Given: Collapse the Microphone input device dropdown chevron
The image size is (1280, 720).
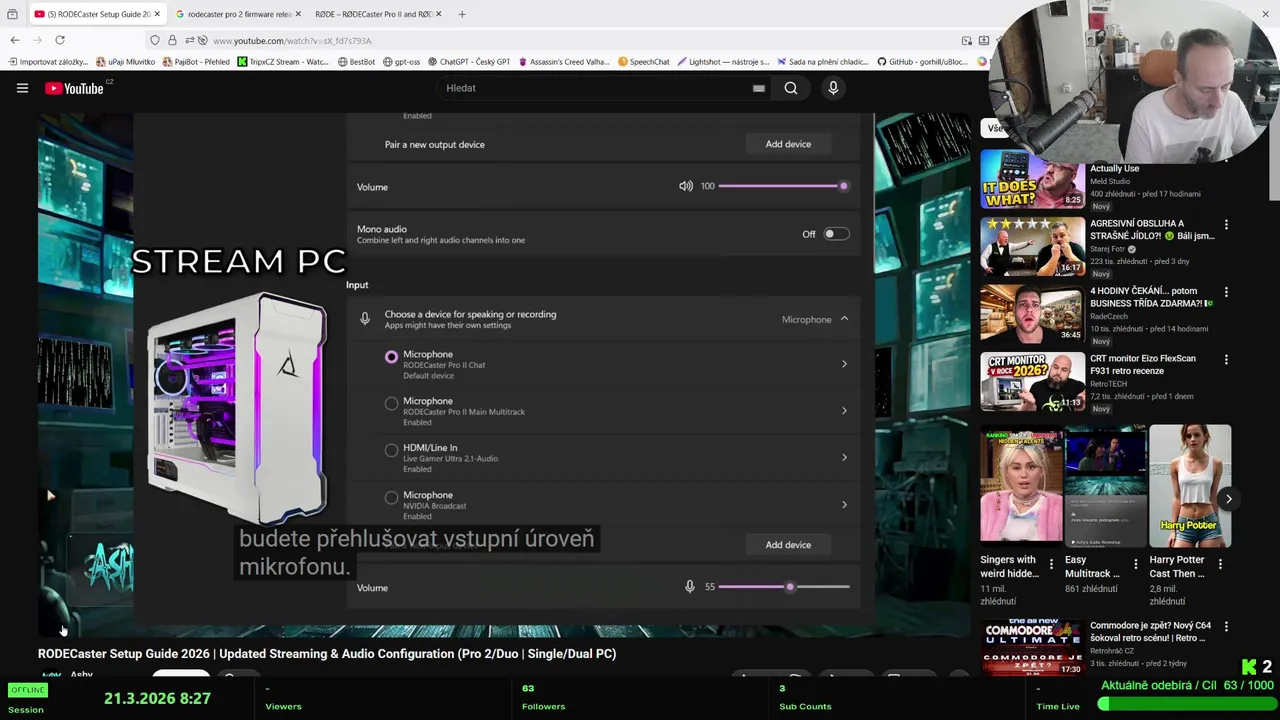Looking at the screenshot, I should point(844,319).
